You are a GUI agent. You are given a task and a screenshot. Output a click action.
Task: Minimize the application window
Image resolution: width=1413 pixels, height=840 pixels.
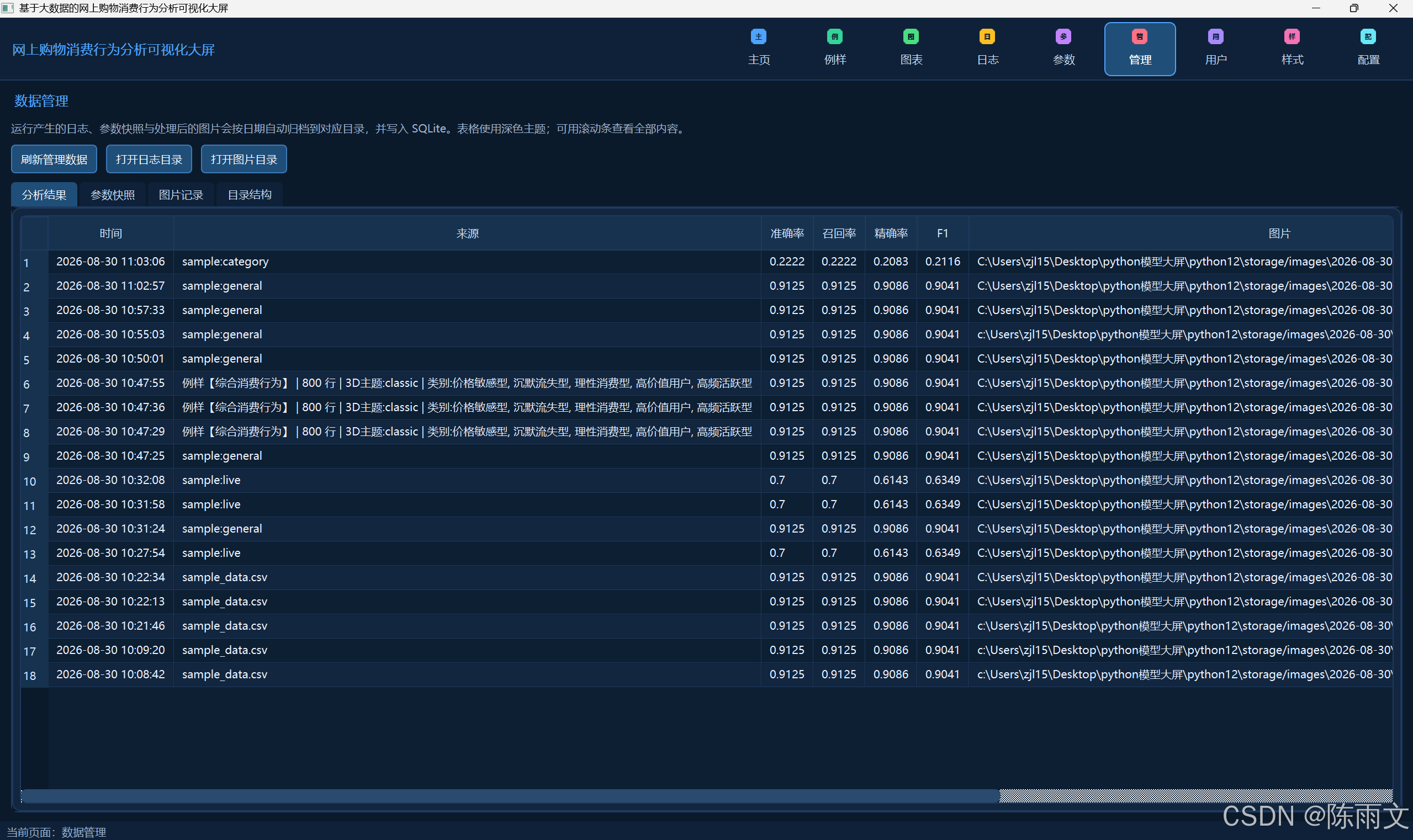pos(1316,8)
